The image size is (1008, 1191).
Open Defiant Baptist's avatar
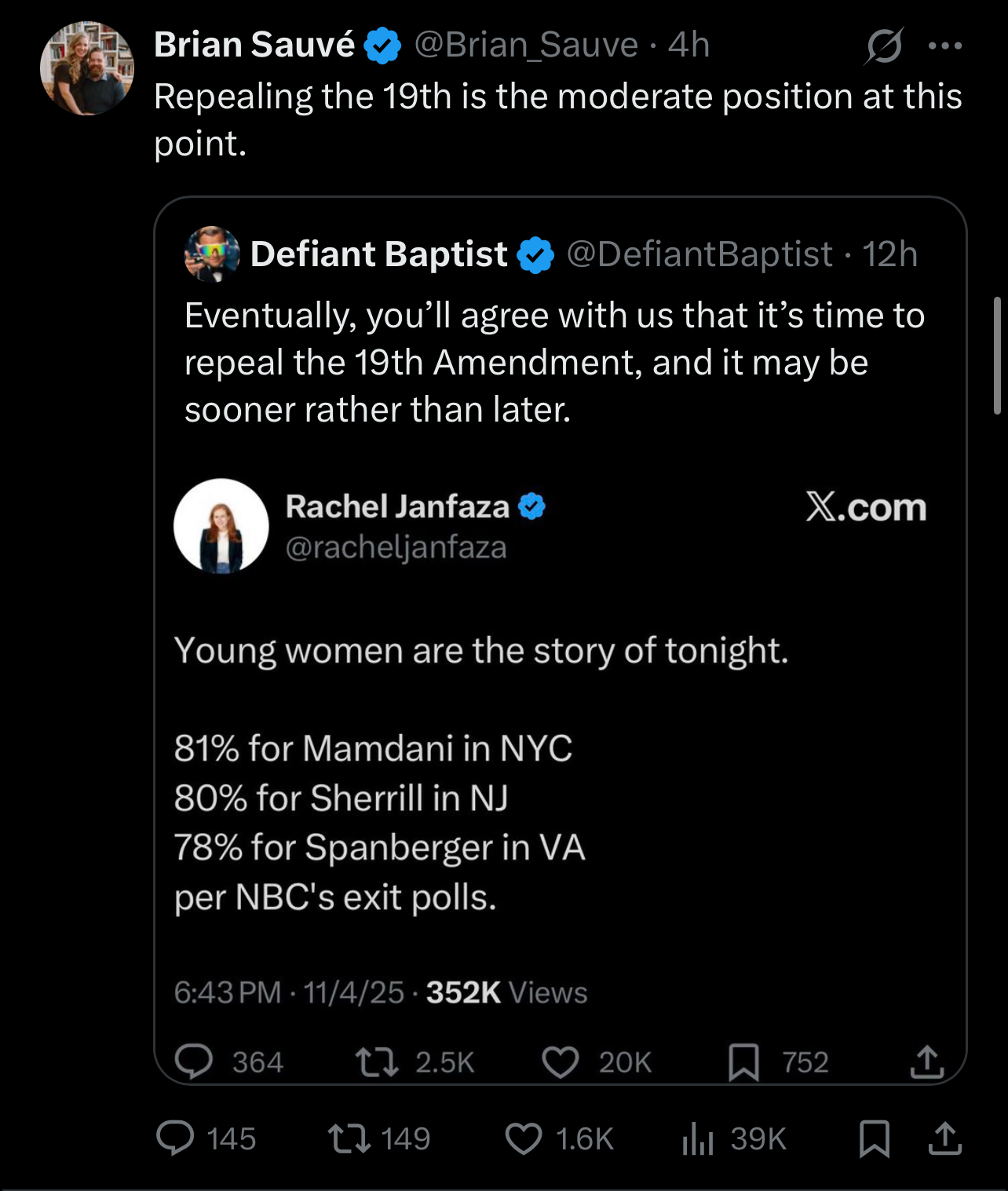tap(211, 254)
